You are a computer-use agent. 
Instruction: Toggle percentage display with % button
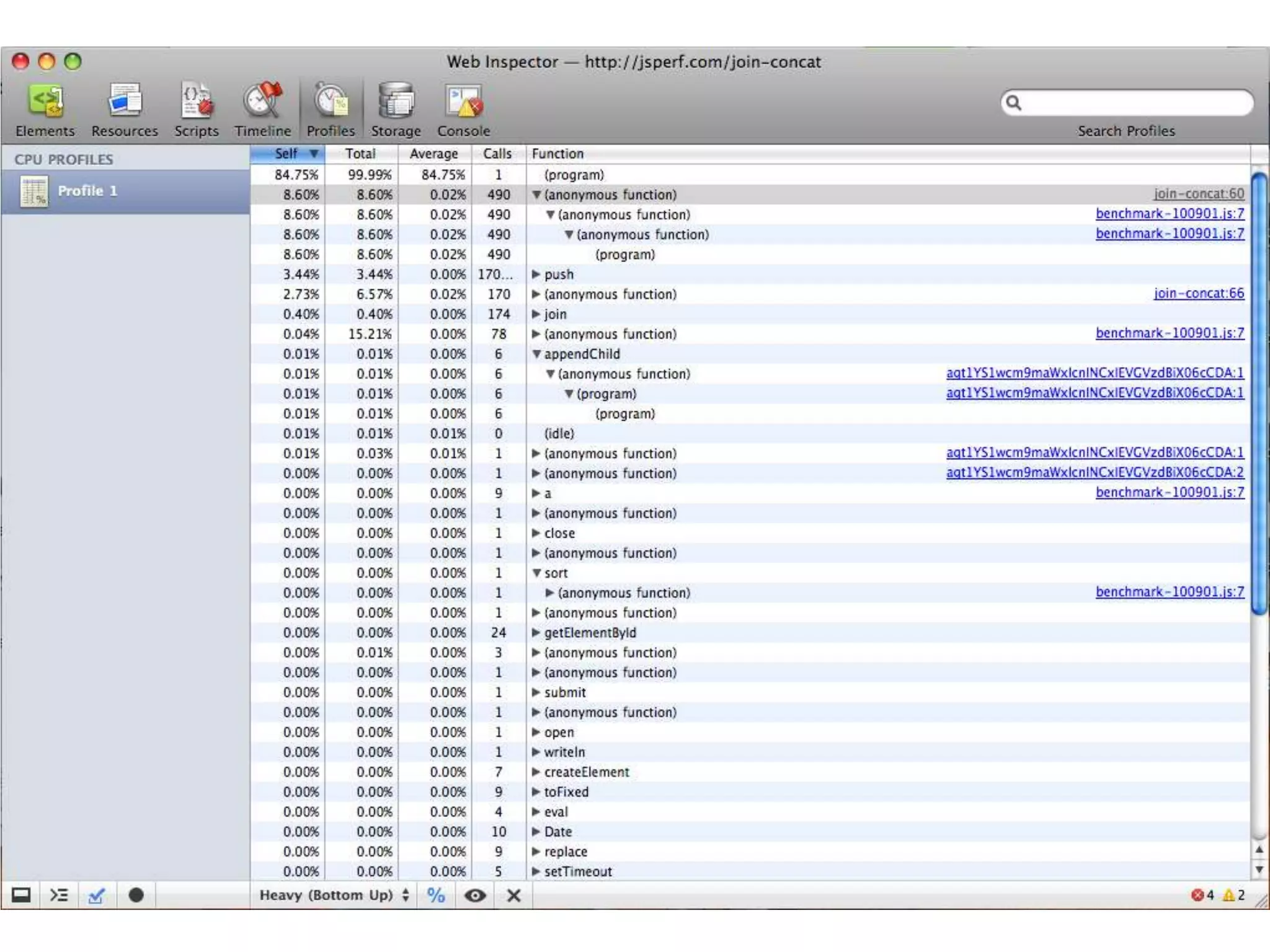pos(436,895)
